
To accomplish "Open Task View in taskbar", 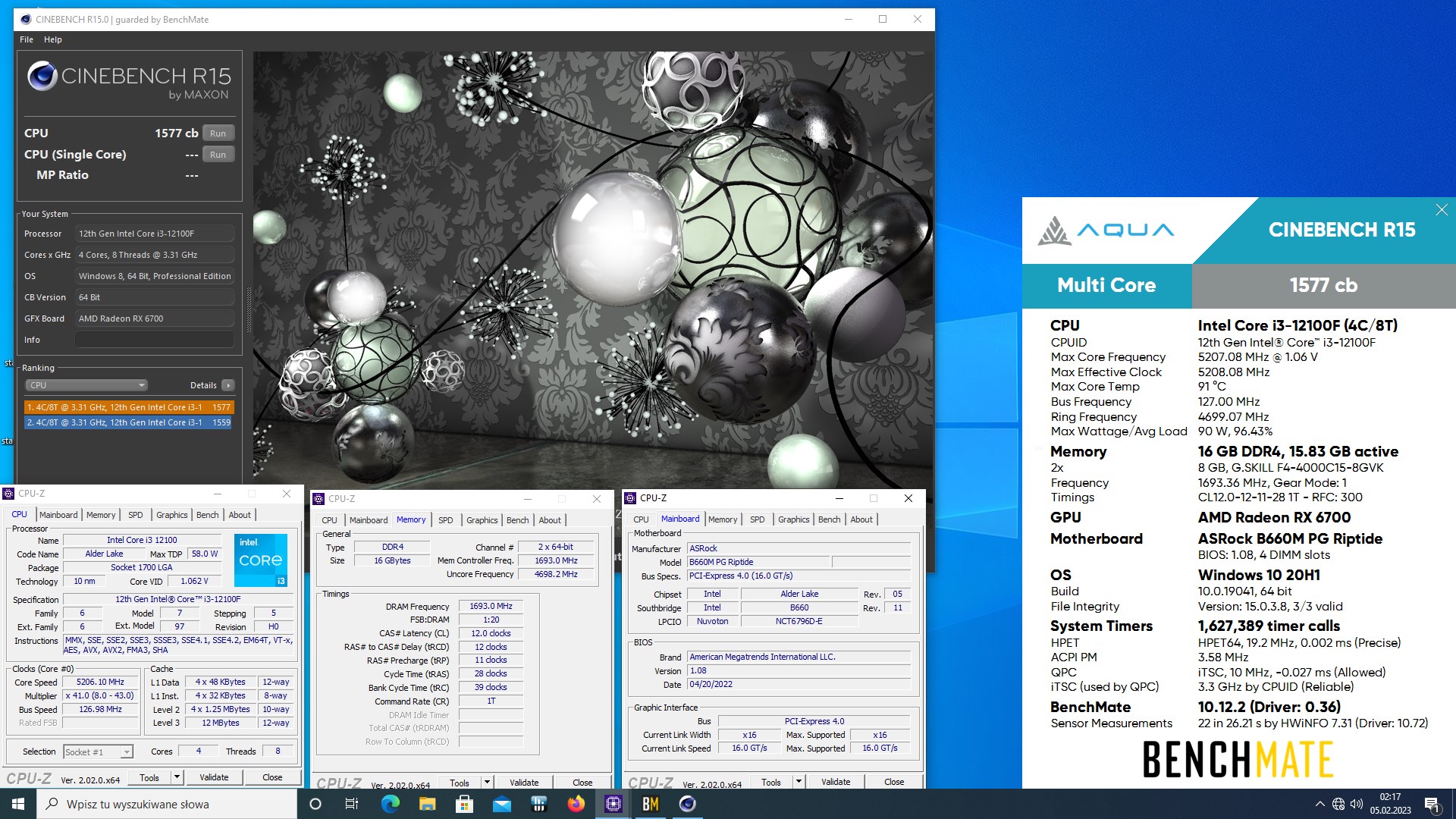I will coord(352,804).
